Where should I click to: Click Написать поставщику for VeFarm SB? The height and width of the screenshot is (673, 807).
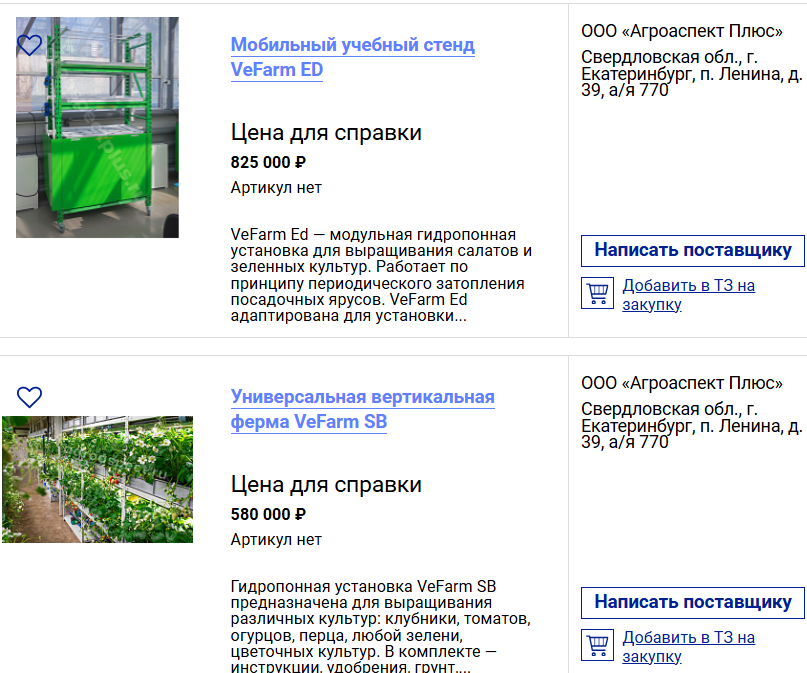coord(693,603)
